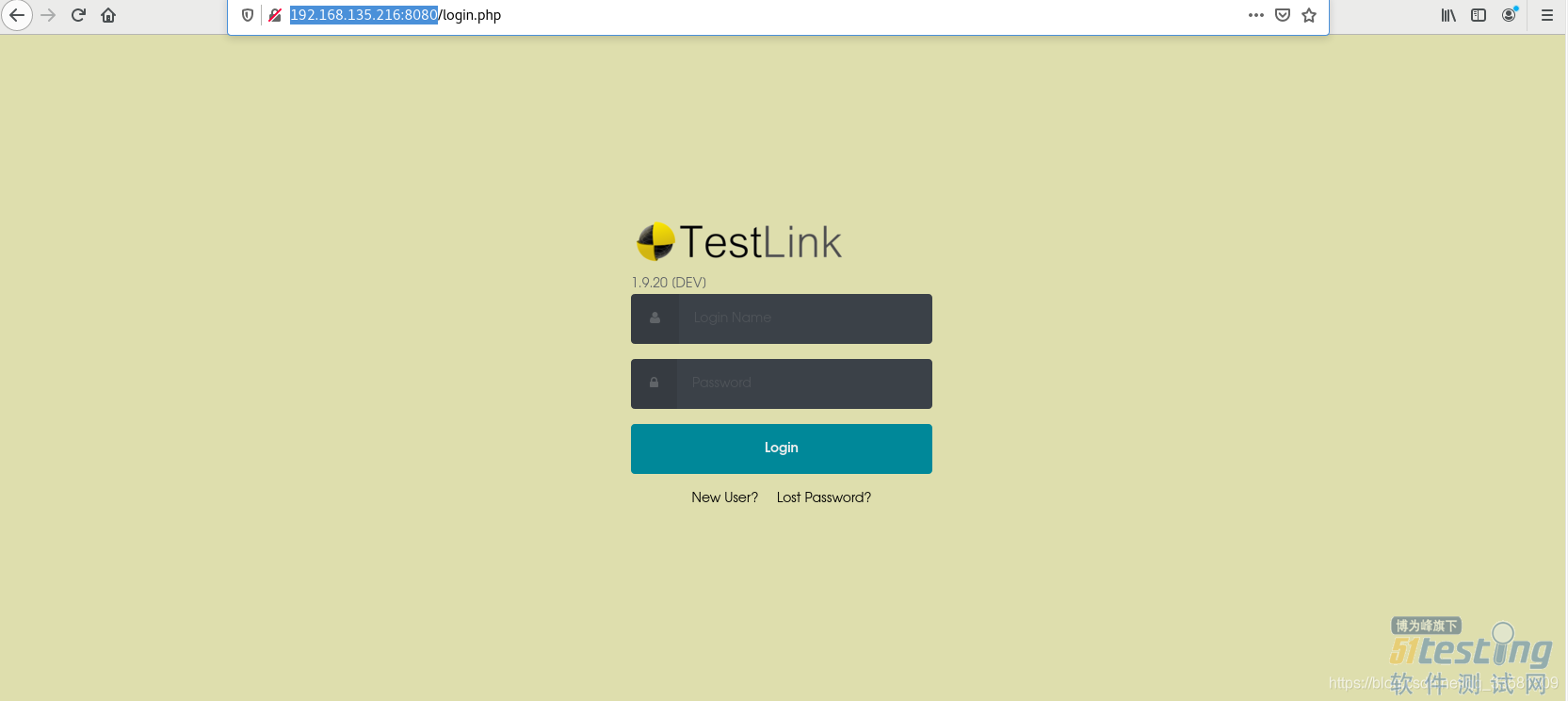Click the URL address bar text
Viewport: 1568px width, 701px height.
[396, 15]
